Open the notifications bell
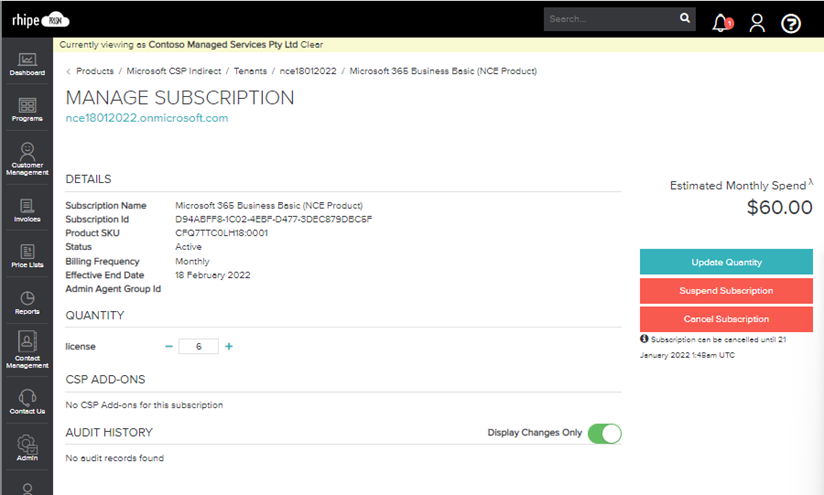Viewport: 824px width, 495px height. pyautogui.click(x=722, y=23)
